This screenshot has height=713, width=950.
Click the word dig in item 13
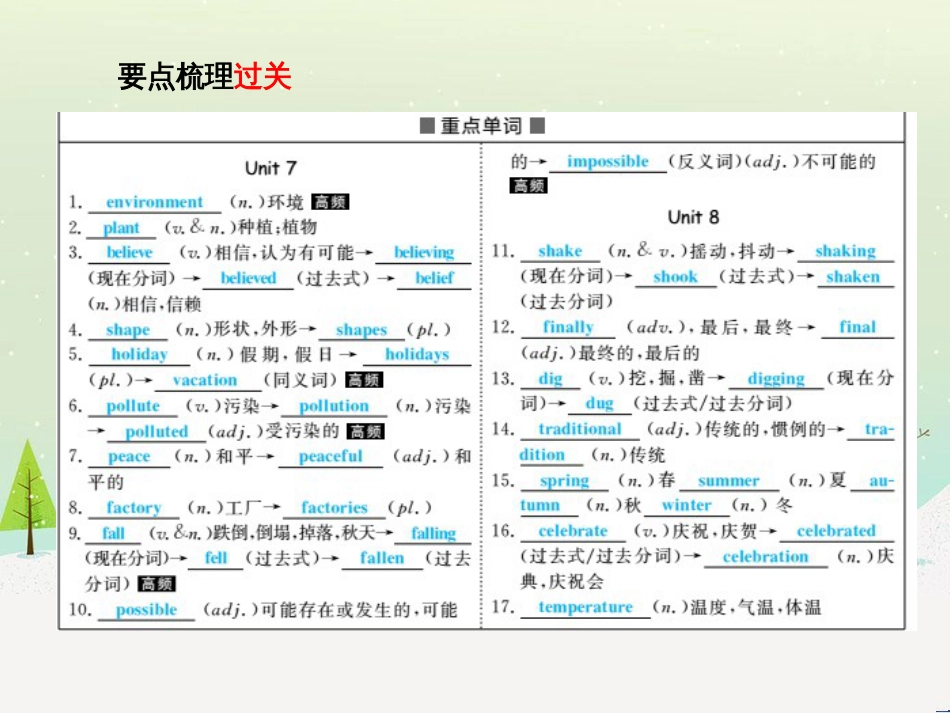[550, 379]
